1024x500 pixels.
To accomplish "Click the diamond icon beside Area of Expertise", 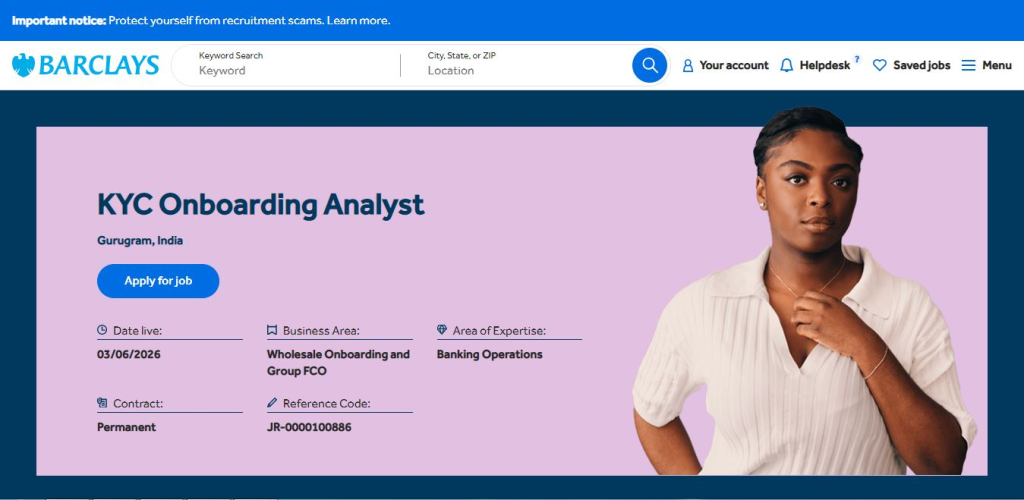I will [x=441, y=330].
